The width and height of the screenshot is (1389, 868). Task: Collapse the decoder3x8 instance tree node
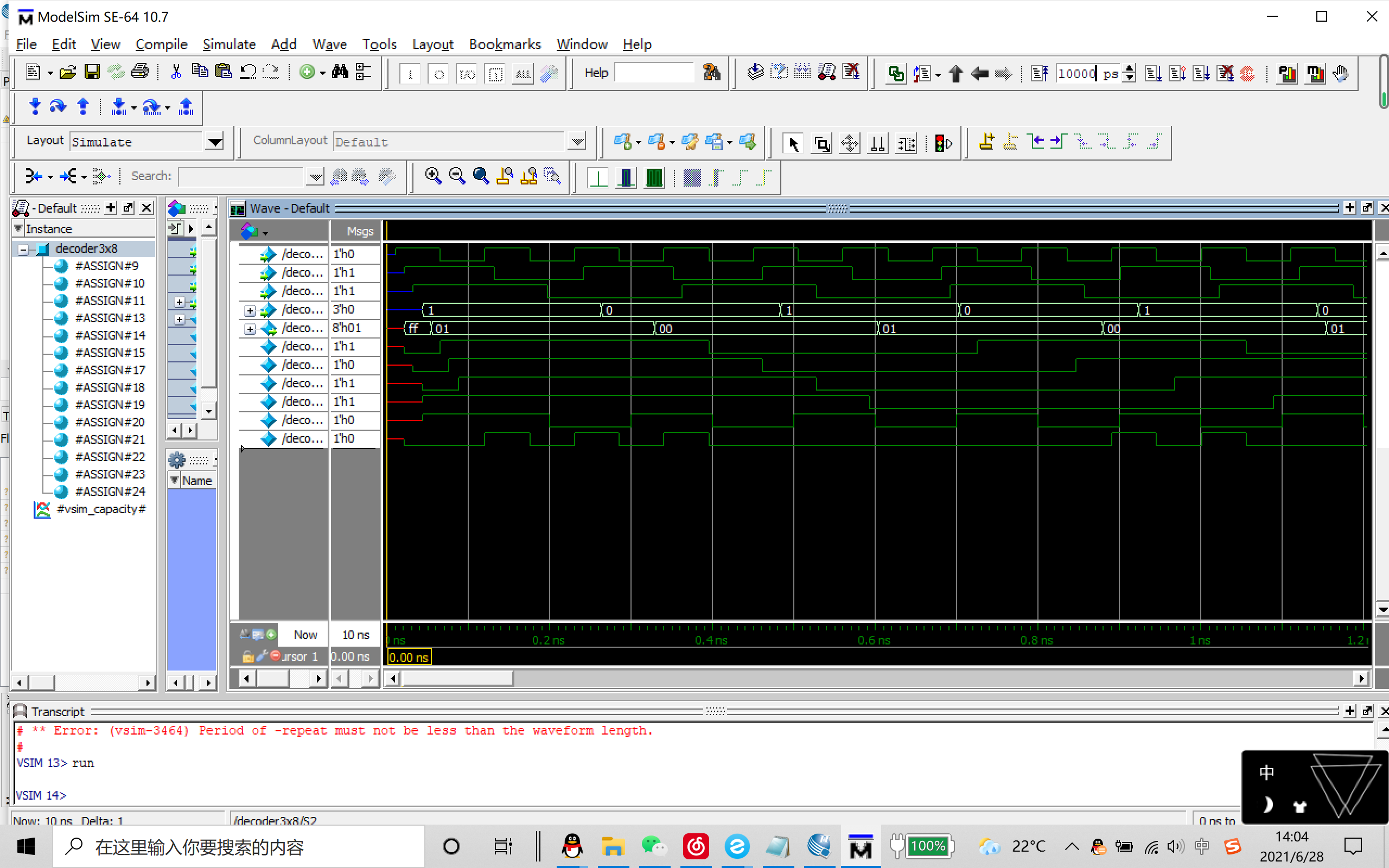click(23, 249)
